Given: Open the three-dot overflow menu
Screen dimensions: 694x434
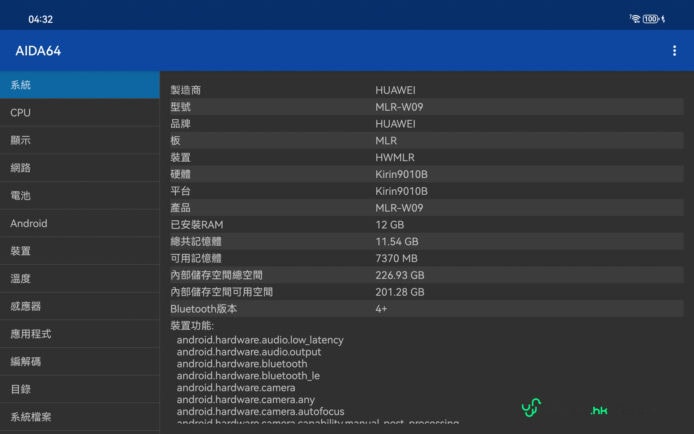Looking at the screenshot, I should 674,51.
